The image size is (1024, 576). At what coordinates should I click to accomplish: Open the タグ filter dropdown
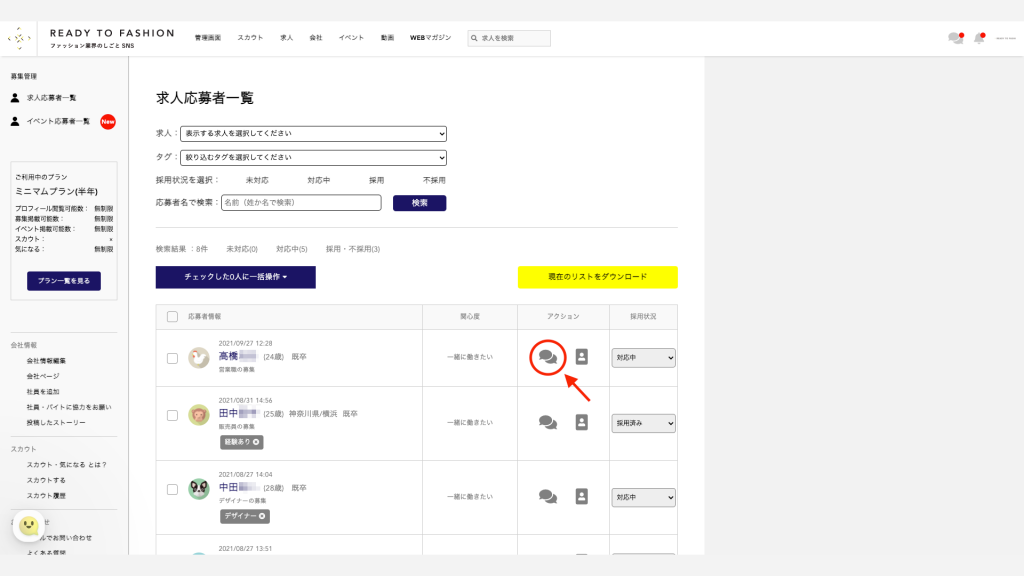click(x=313, y=157)
